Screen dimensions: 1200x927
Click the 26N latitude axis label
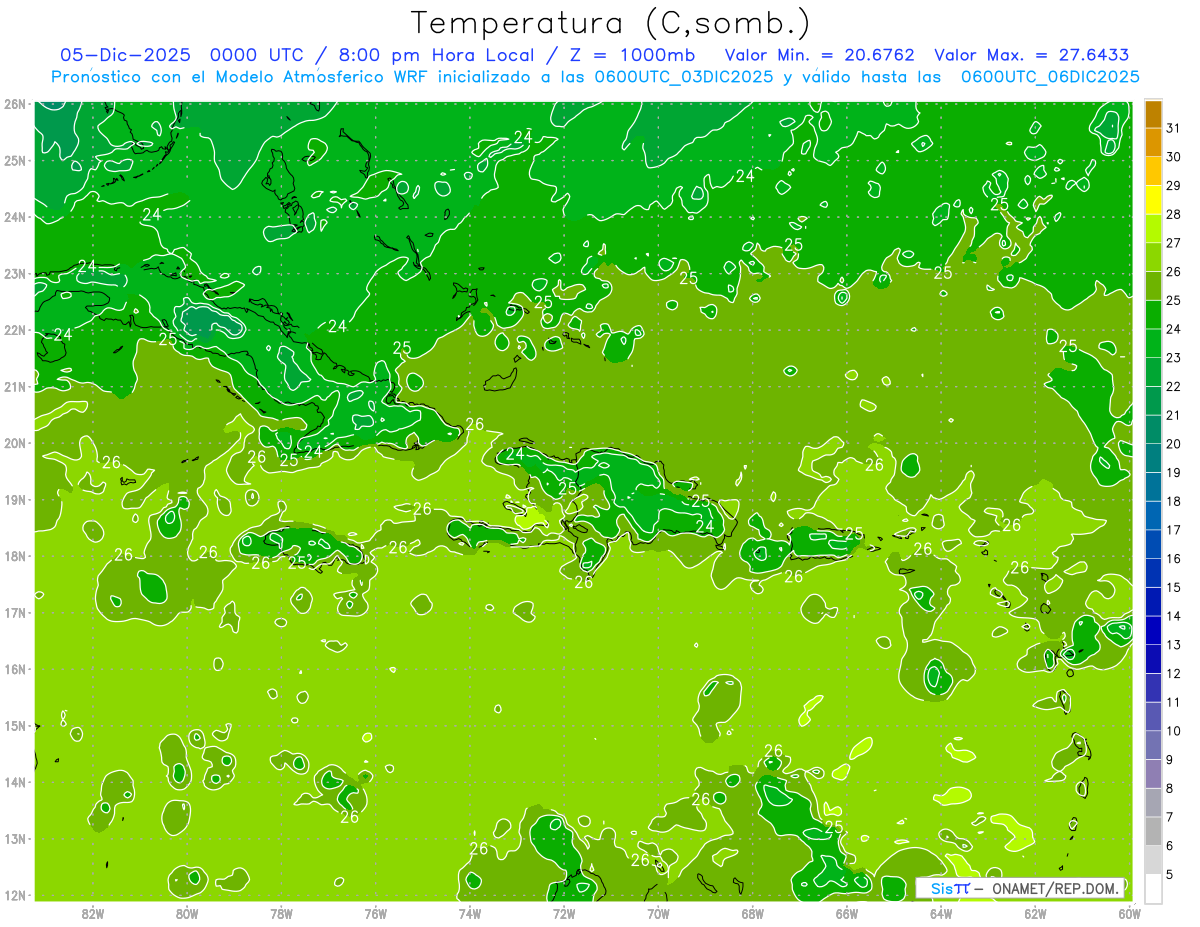pyautogui.click(x=15, y=104)
